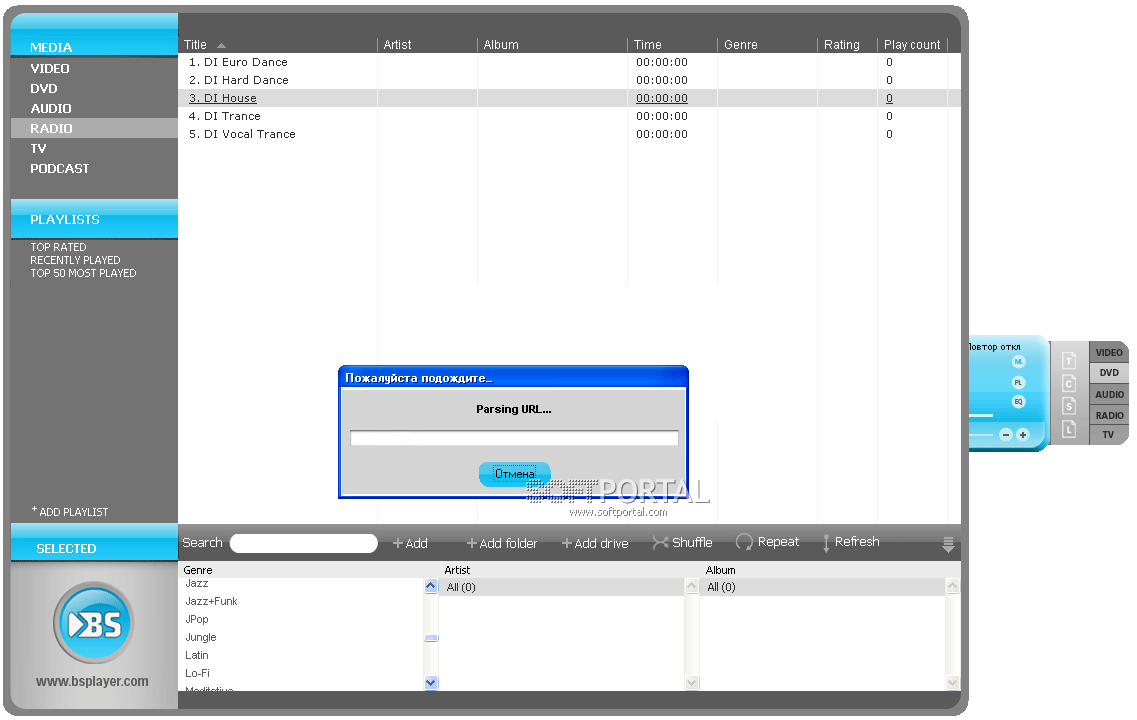
Task: Toggle Shuffle mode
Action: coord(682,542)
